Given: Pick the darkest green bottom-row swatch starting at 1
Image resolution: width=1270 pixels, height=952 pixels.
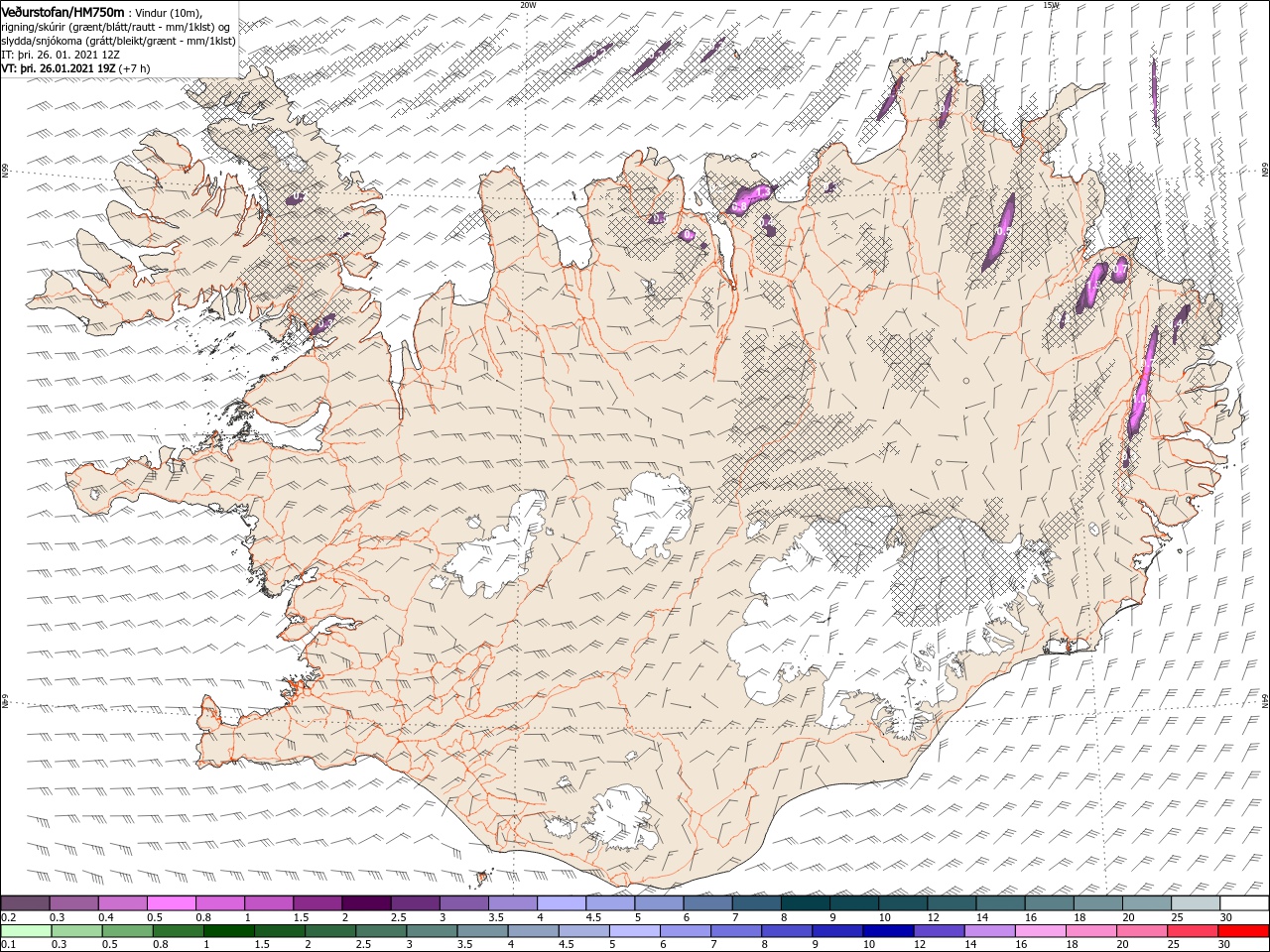Looking at the screenshot, I should [228, 931].
